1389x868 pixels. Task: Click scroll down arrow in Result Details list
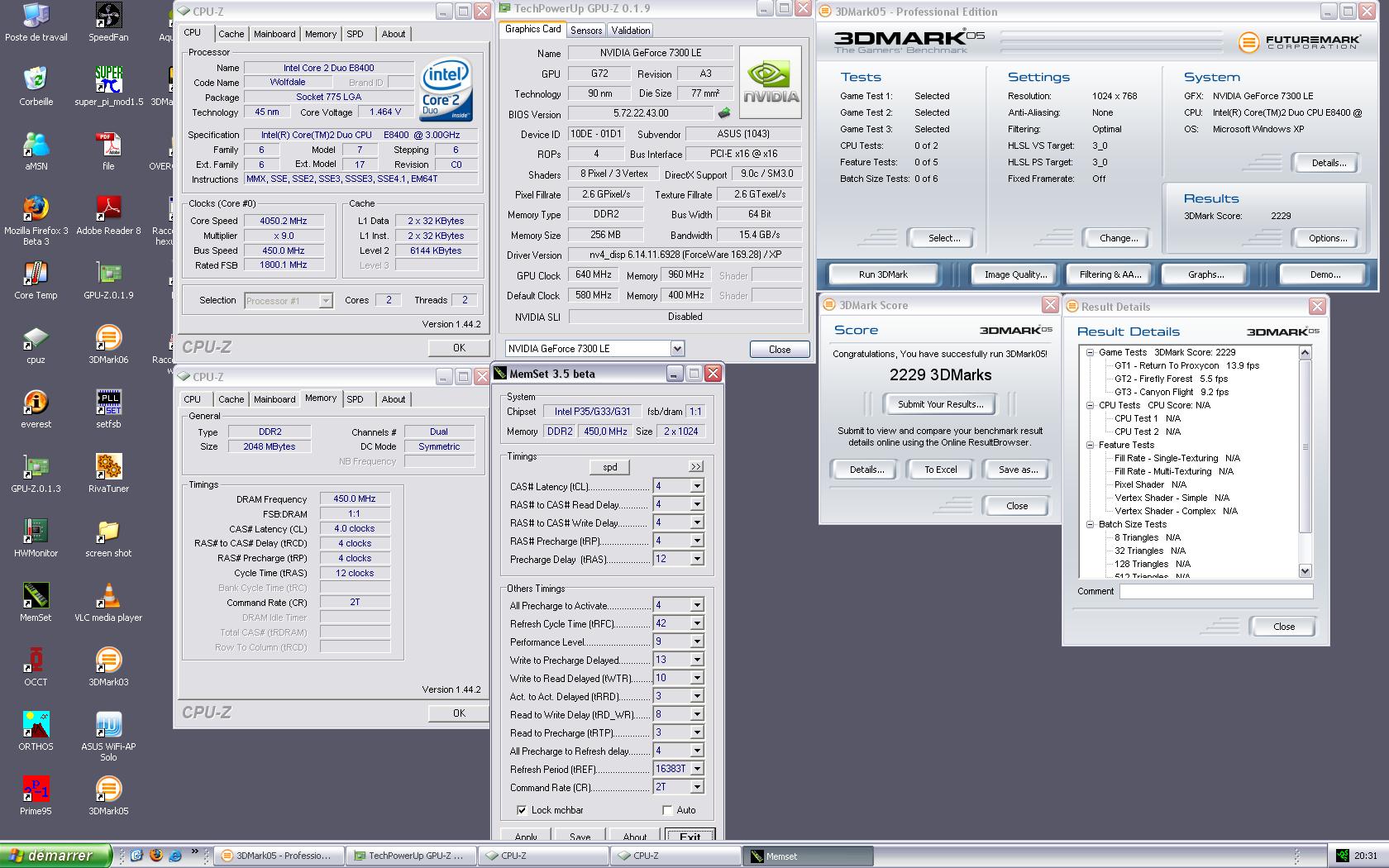[1305, 570]
